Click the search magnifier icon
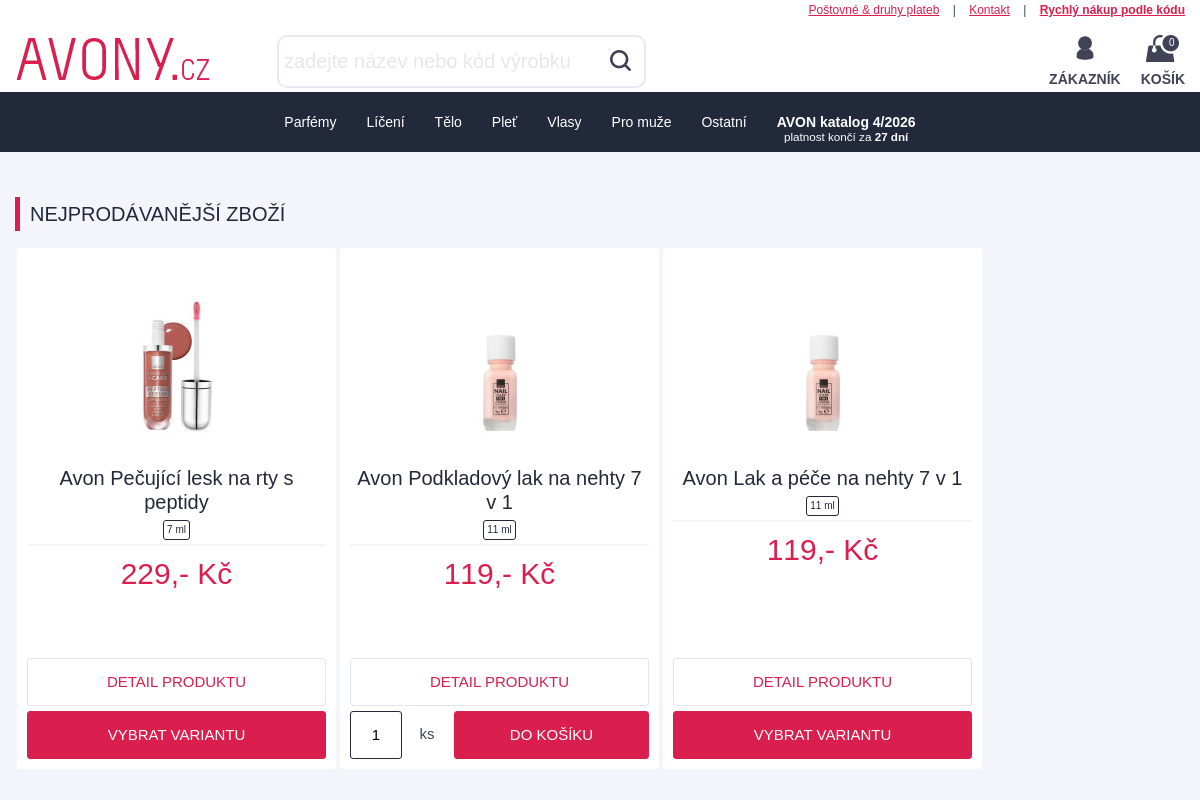Image resolution: width=1200 pixels, height=800 pixels. [x=620, y=61]
